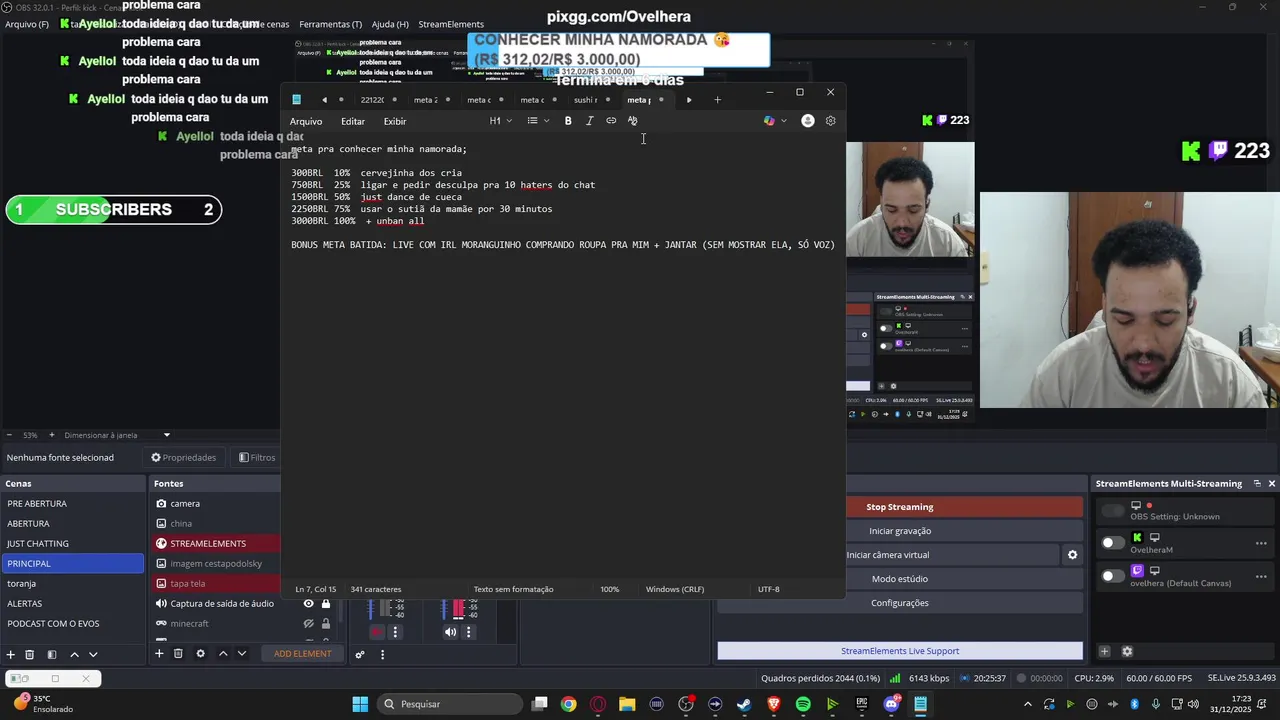Delete selected scene trash icon

tap(29, 654)
